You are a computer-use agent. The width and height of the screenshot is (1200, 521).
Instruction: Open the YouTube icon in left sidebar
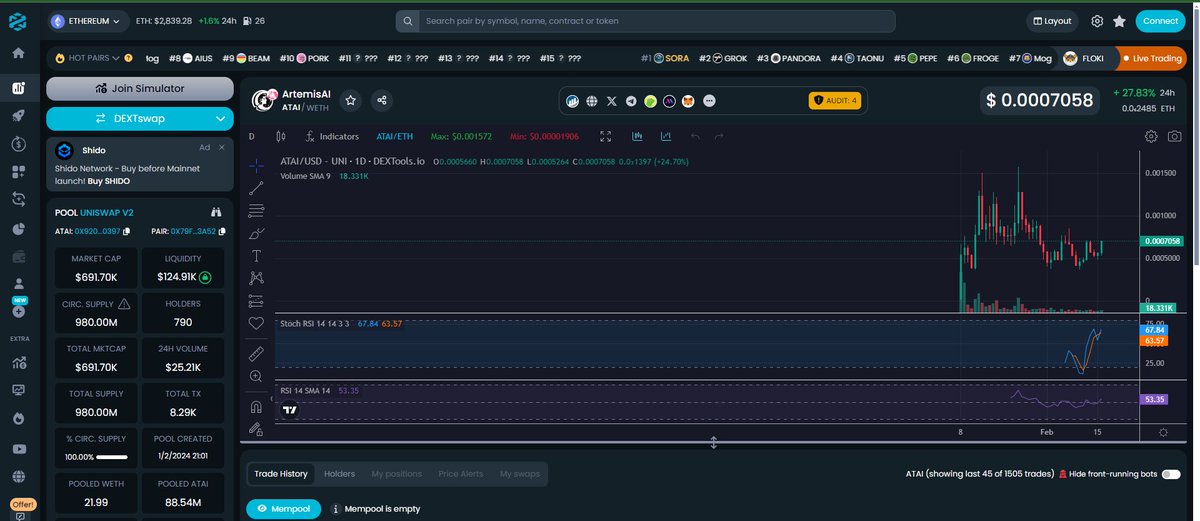(x=18, y=449)
